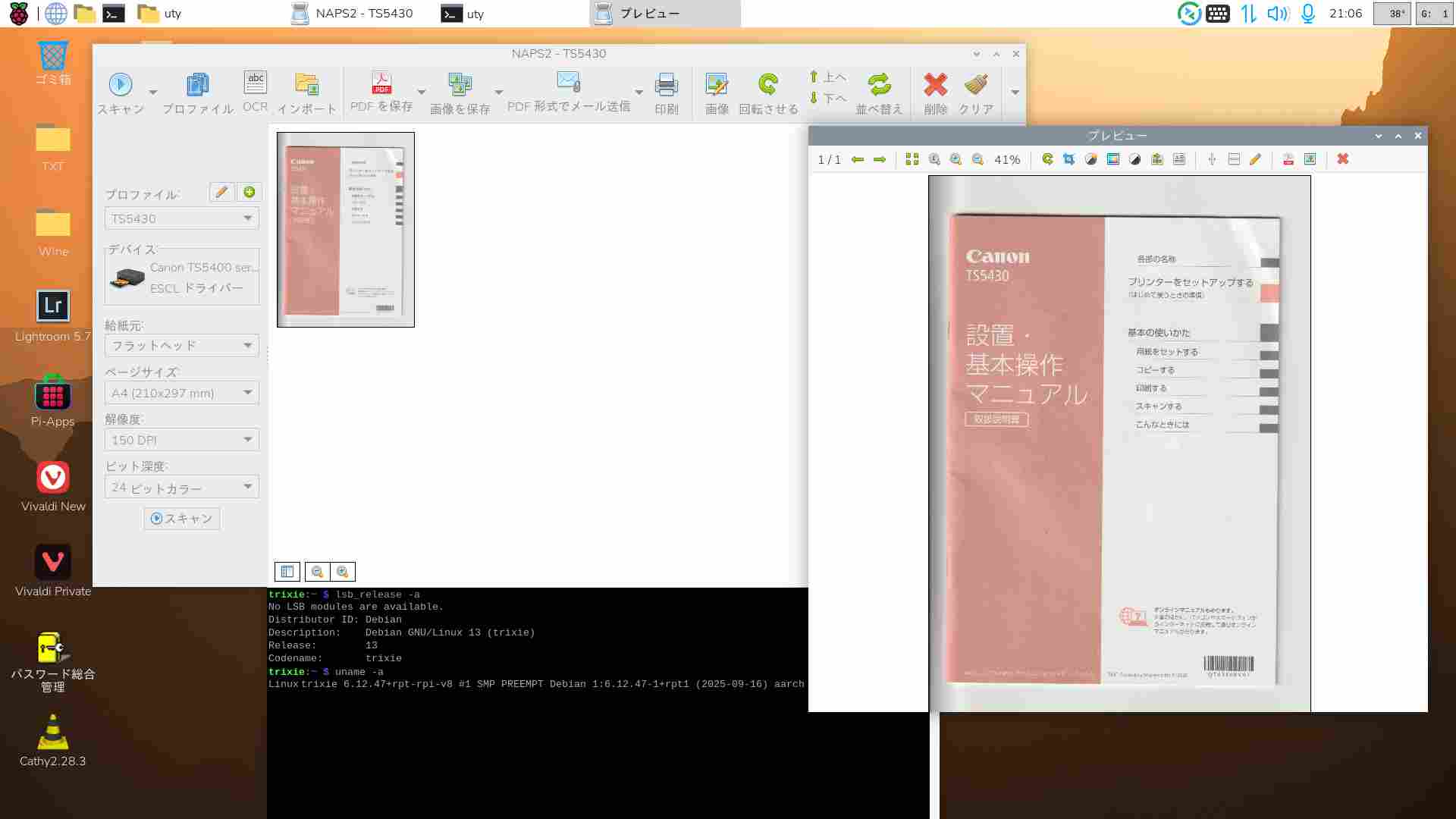Select the scanned page thumbnail in NAPS2
Viewport: 1456px width, 819px height.
[346, 230]
